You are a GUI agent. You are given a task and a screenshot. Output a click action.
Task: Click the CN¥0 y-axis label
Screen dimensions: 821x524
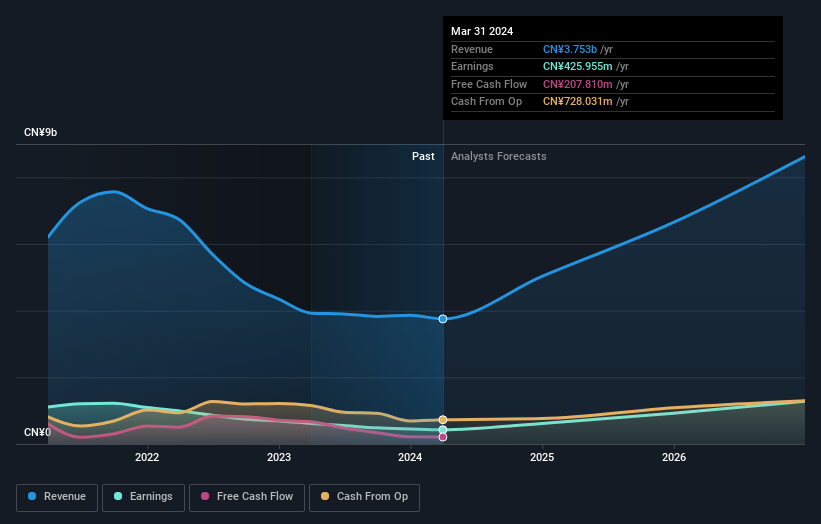pos(38,432)
